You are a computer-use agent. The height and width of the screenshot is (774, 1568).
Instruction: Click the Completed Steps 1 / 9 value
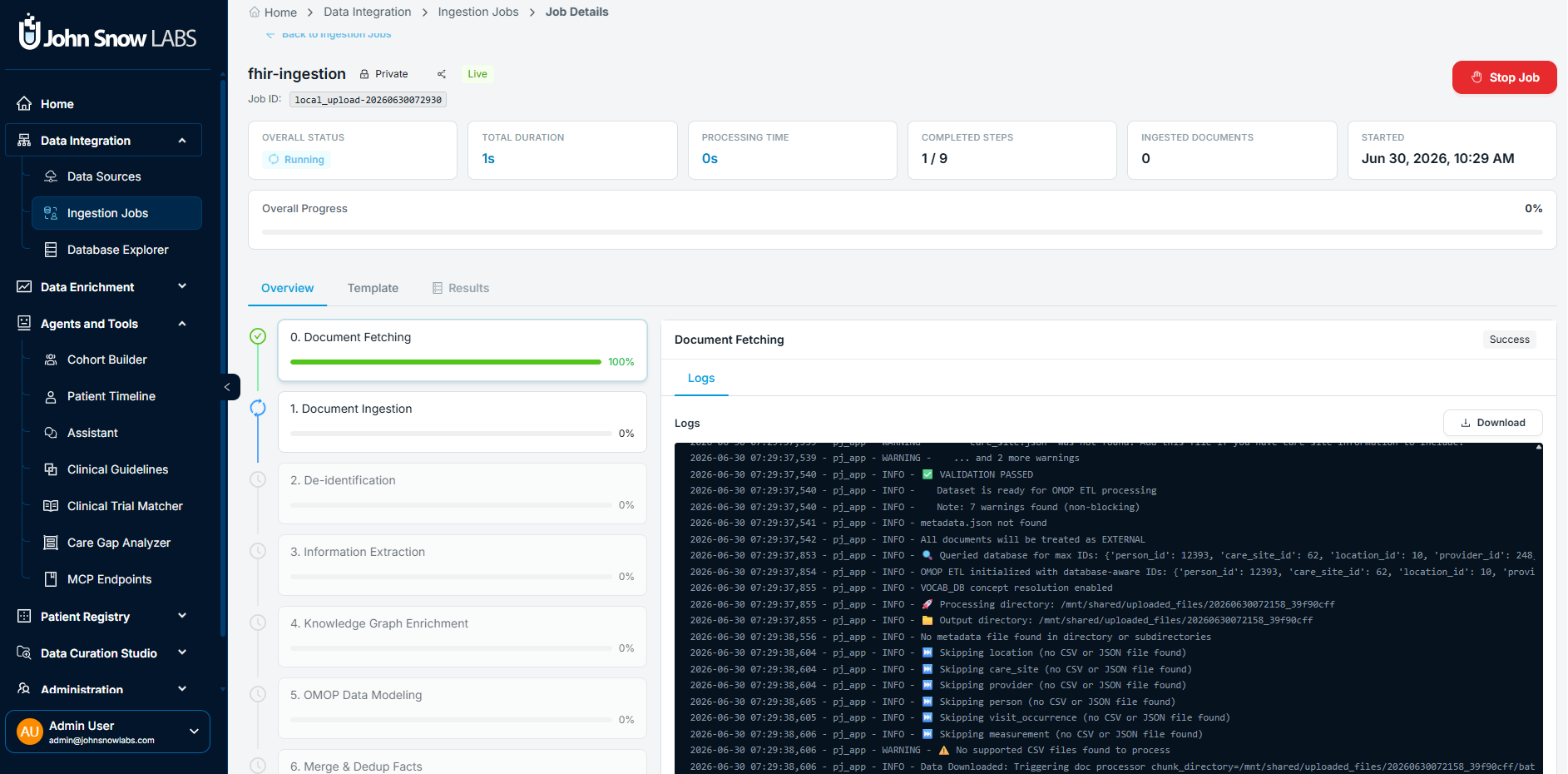934,158
